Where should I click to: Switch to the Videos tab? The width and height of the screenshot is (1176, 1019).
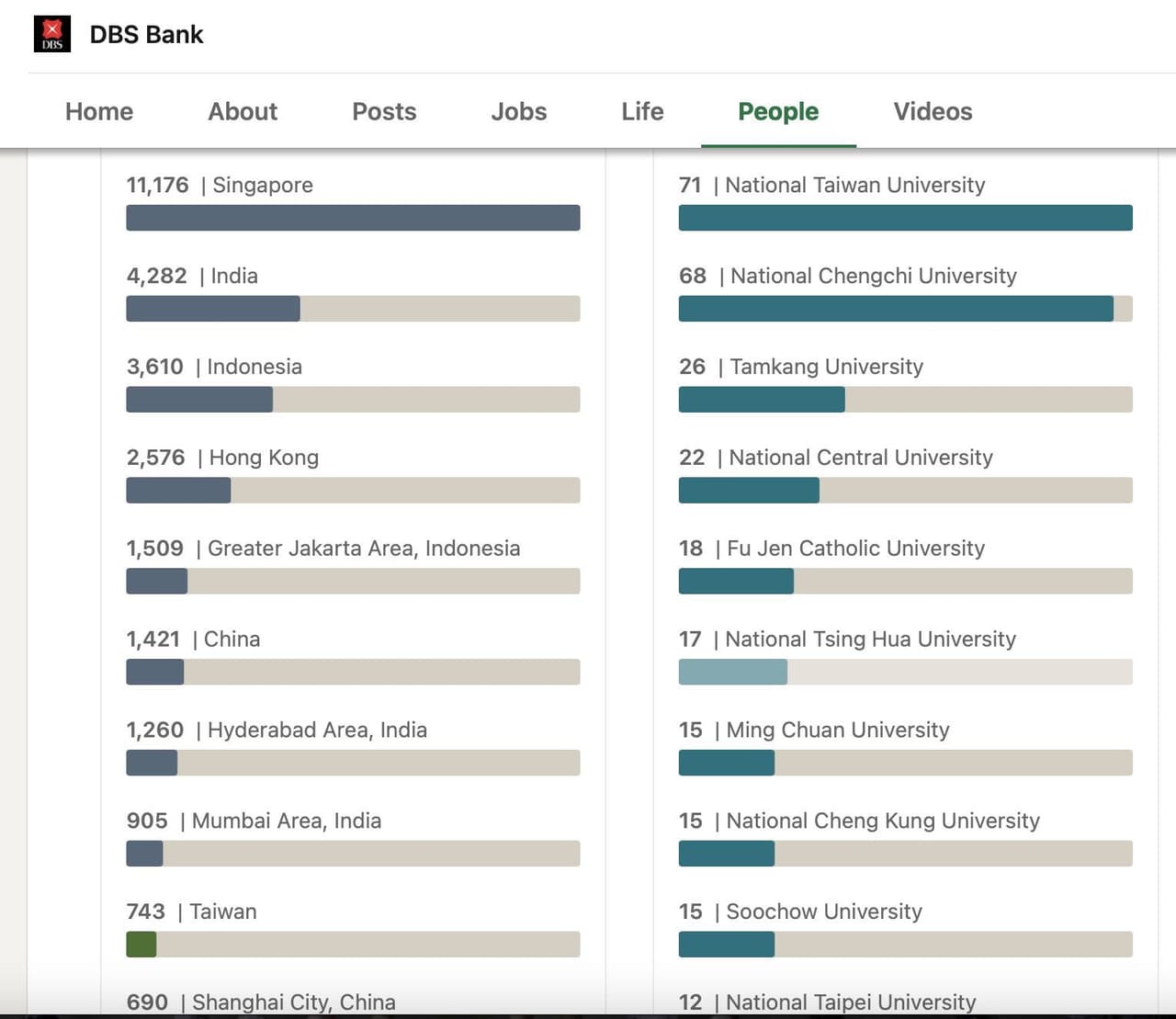click(x=933, y=111)
